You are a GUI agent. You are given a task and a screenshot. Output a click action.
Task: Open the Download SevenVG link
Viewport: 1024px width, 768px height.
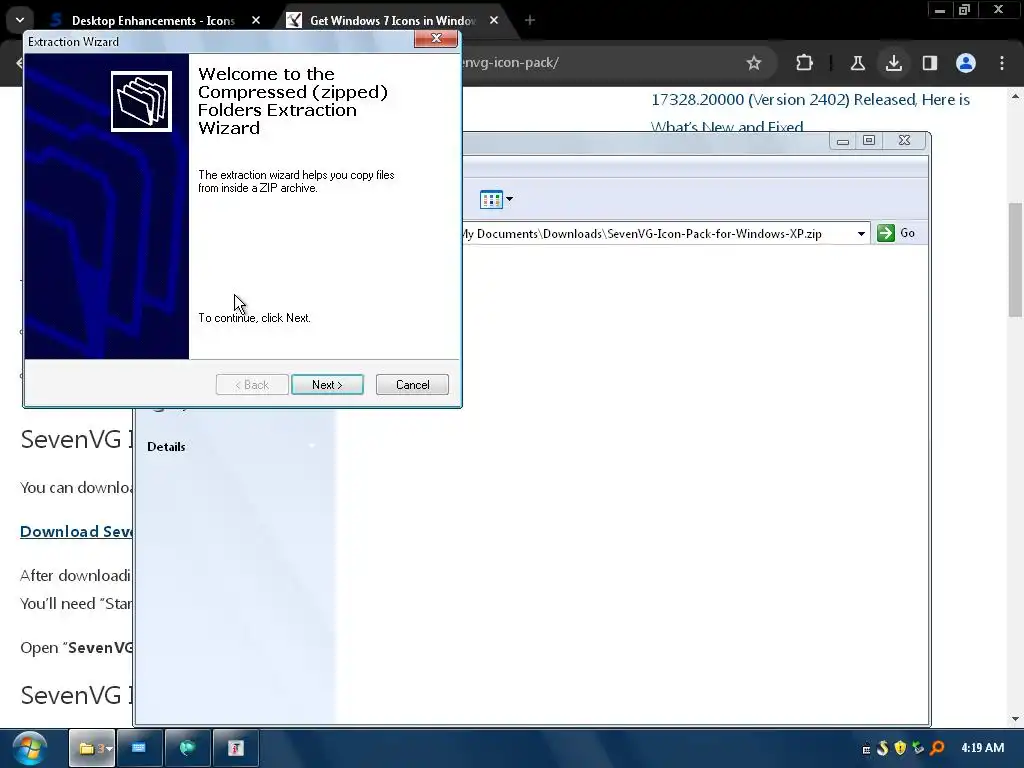click(x=76, y=532)
